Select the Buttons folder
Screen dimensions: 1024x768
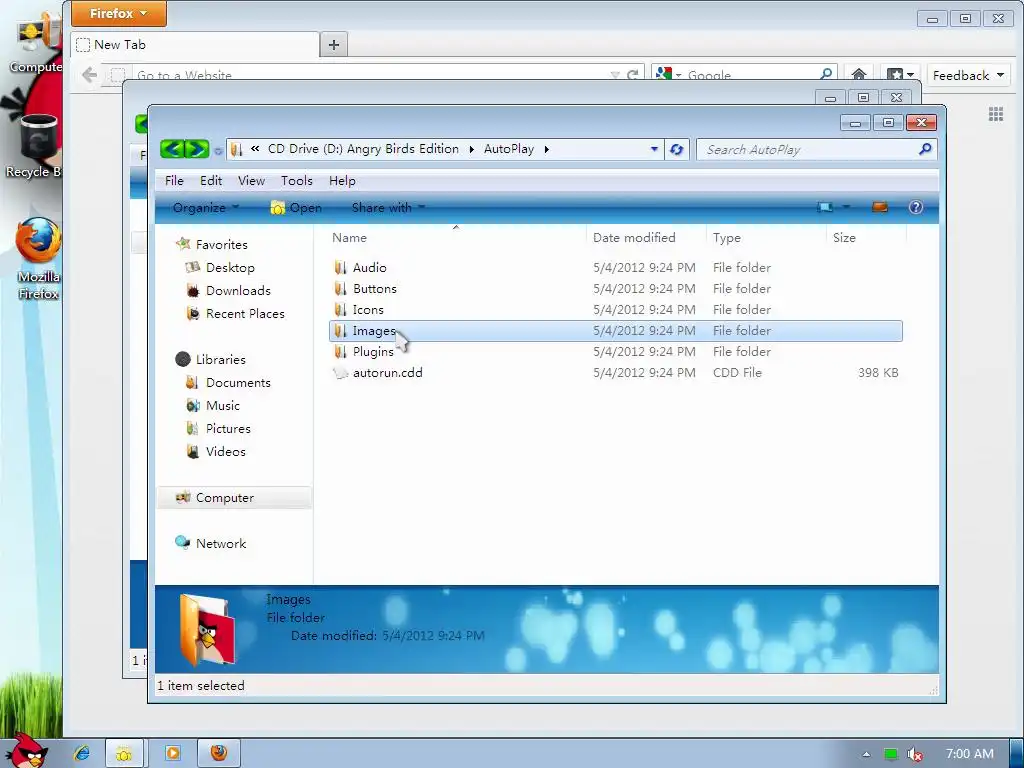point(375,289)
